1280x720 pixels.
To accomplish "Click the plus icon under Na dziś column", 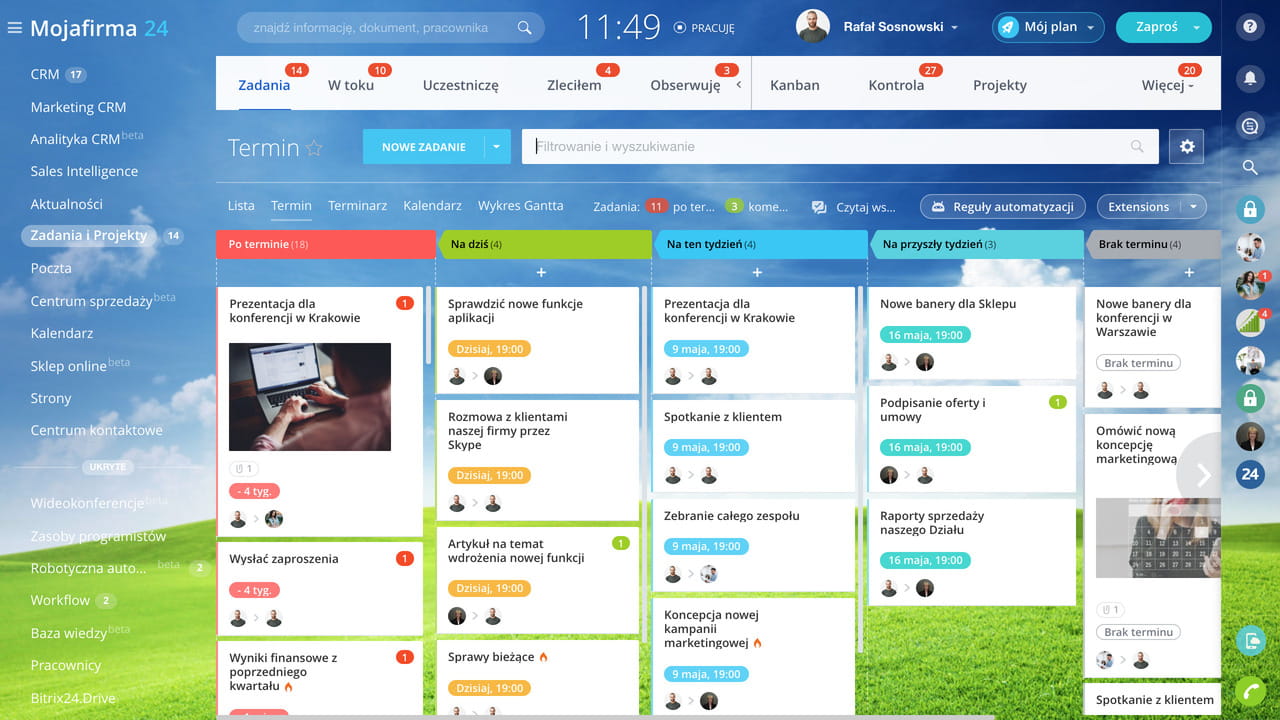I will click(541, 272).
